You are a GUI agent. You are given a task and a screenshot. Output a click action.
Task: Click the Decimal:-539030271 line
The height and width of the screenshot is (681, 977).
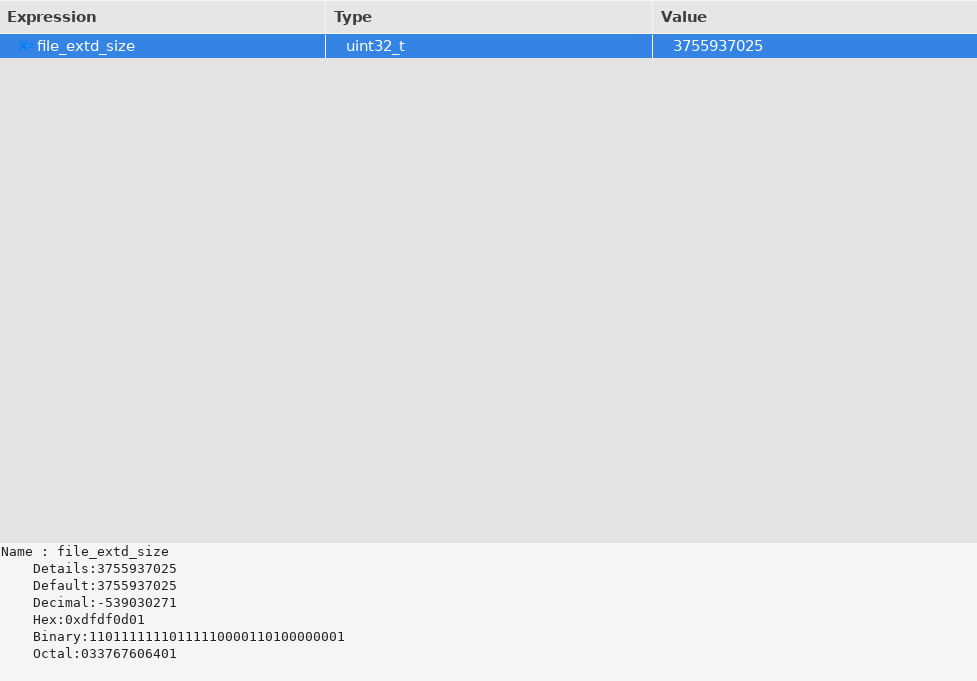105,602
